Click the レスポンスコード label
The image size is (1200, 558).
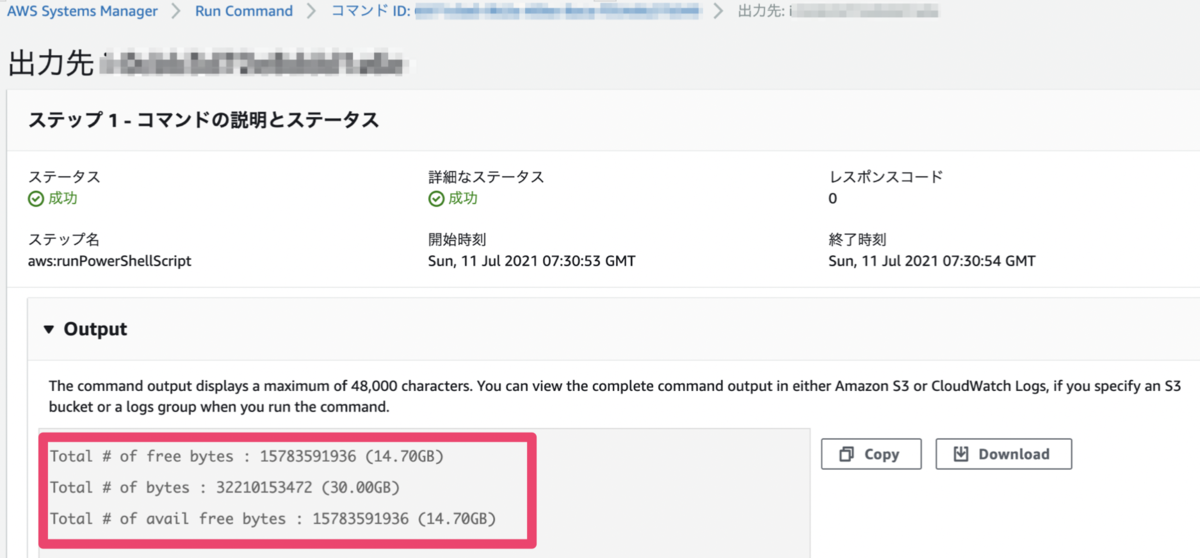885,177
